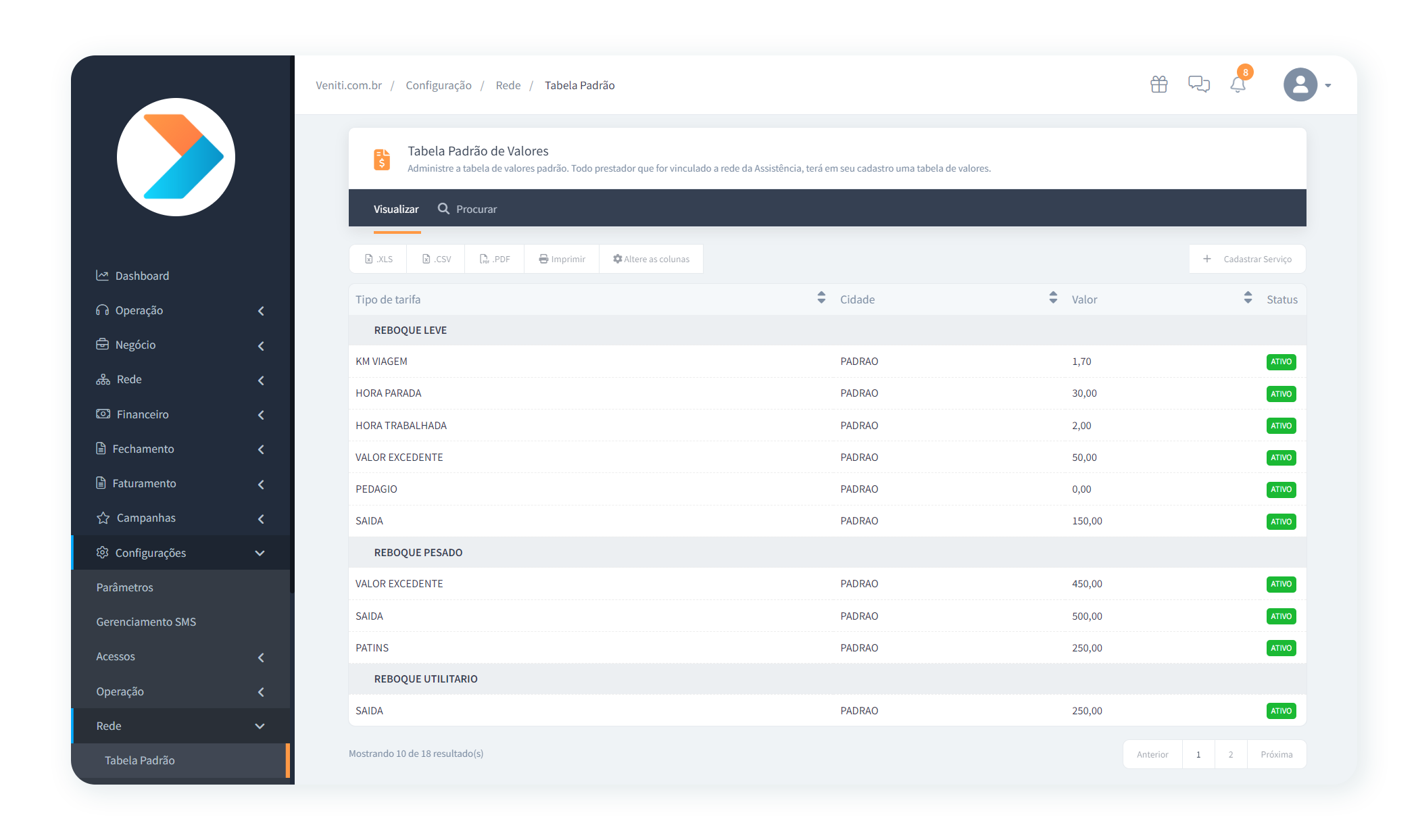The height and width of the screenshot is (840, 1416).
Task: Expand Negócio menu chevron
Action: pyautogui.click(x=261, y=346)
